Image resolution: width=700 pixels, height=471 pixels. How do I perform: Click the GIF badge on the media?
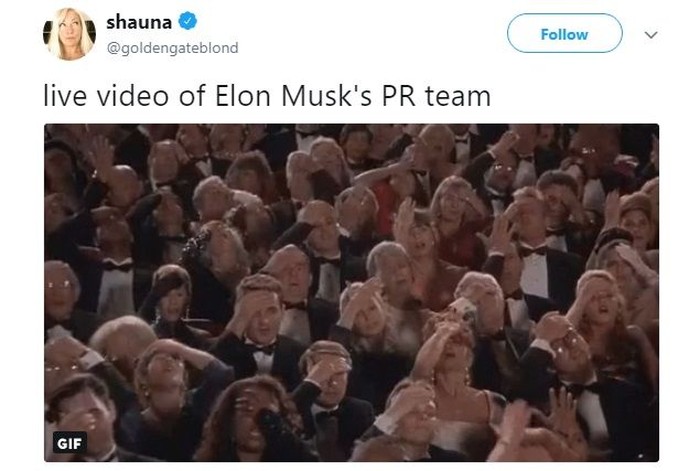point(70,443)
